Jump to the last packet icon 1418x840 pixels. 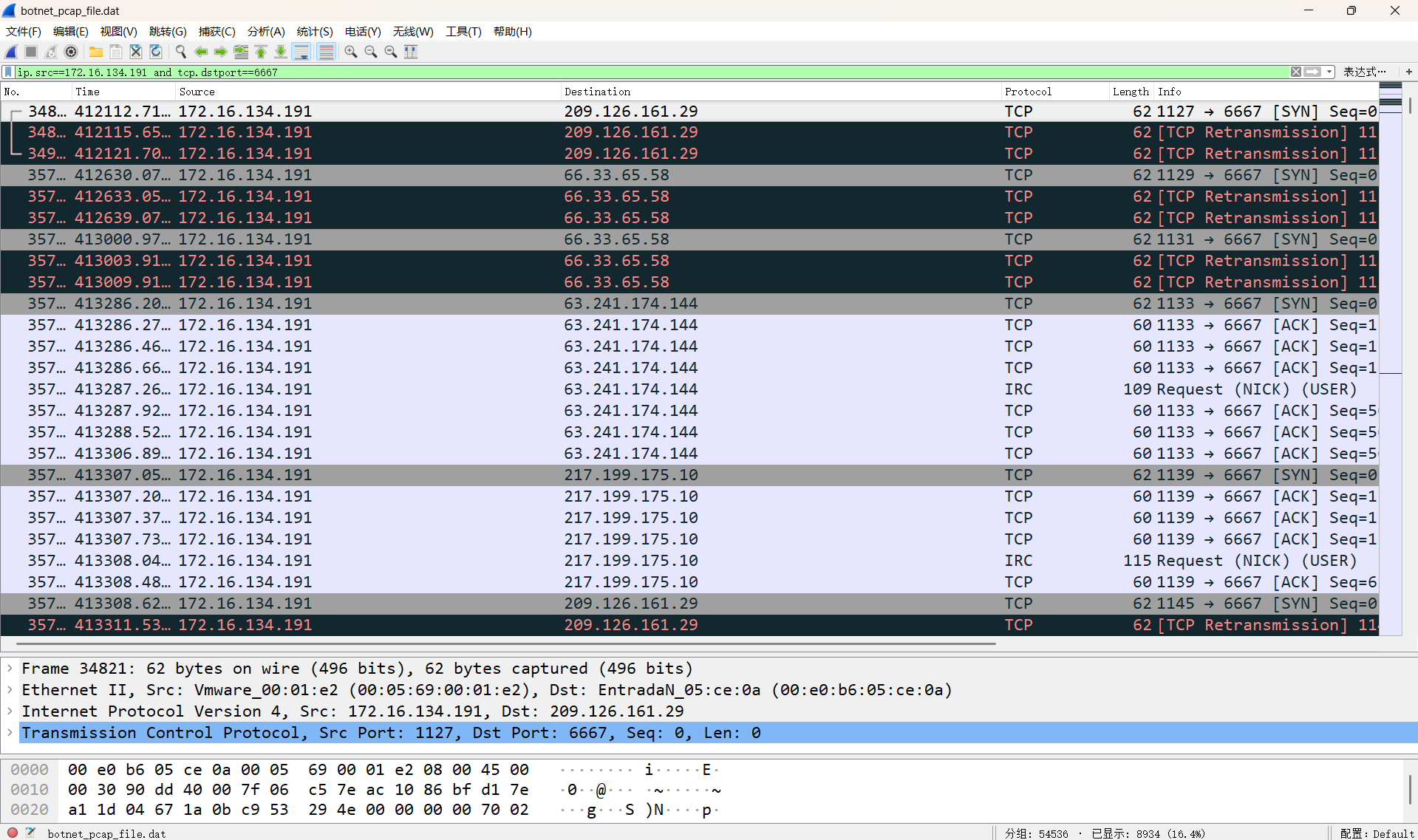(x=281, y=52)
